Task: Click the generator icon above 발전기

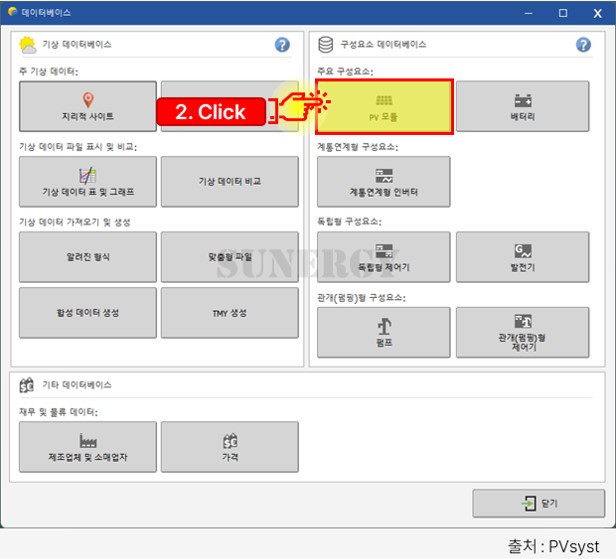Action: click(x=523, y=251)
